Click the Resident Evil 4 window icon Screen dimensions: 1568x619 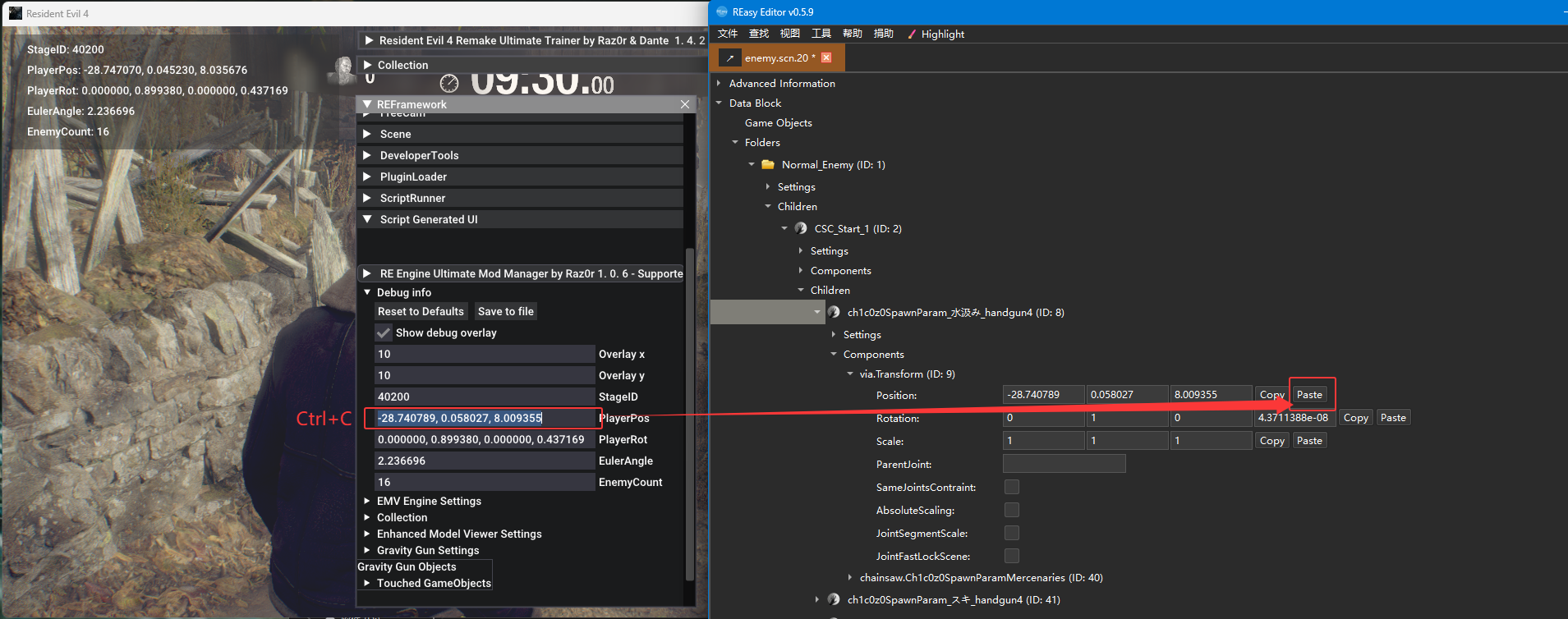click(x=16, y=13)
